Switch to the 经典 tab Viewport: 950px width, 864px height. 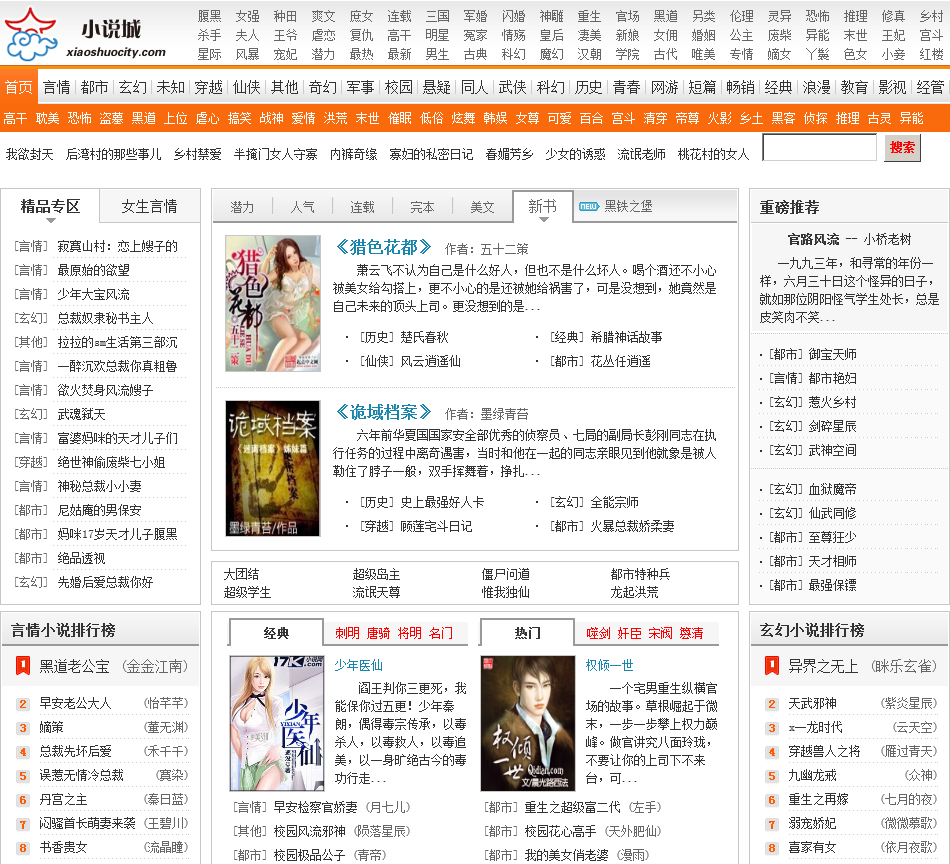pyautogui.click(x=276, y=634)
